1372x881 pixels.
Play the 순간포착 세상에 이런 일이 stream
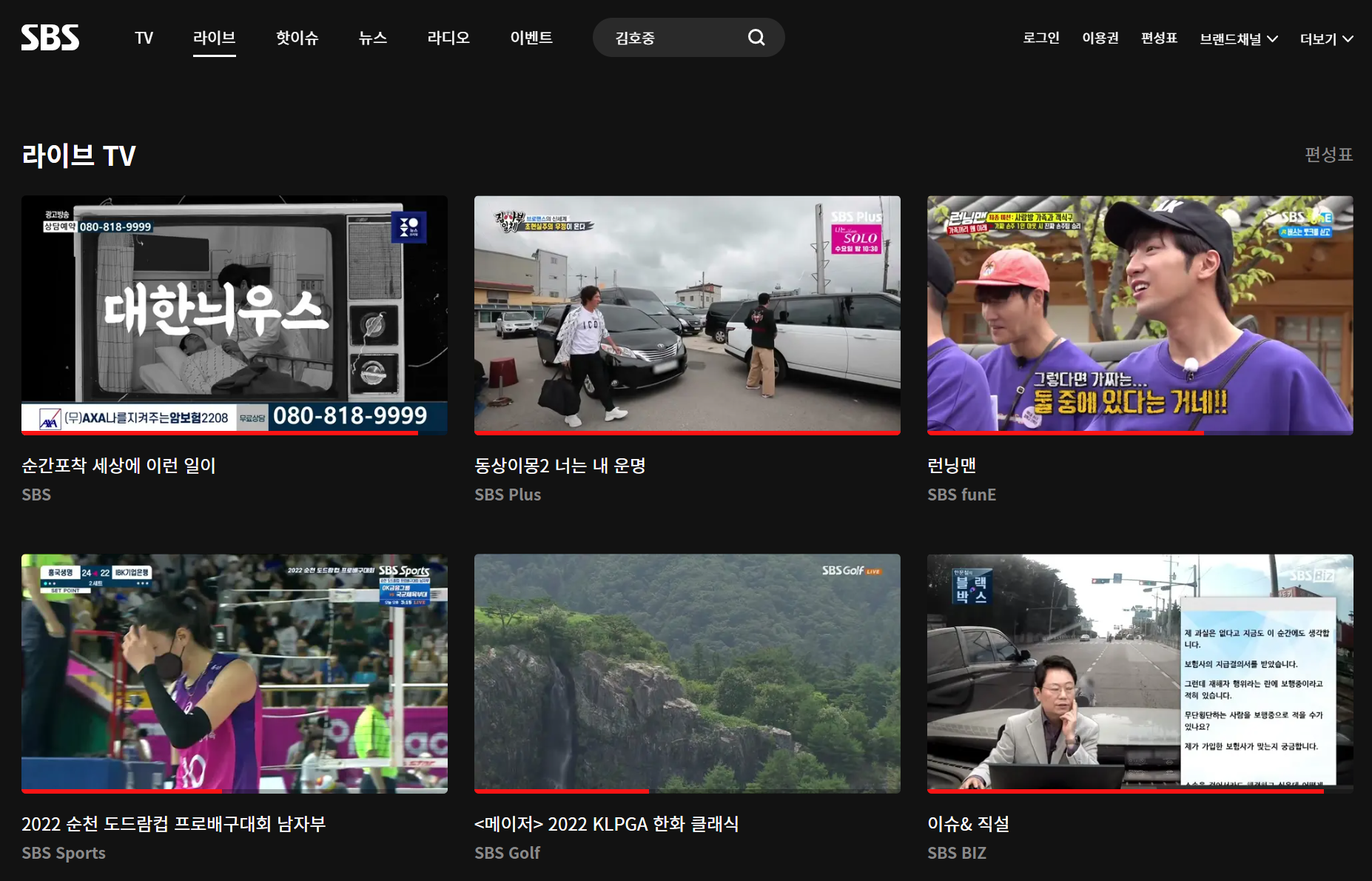click(235, 314)
